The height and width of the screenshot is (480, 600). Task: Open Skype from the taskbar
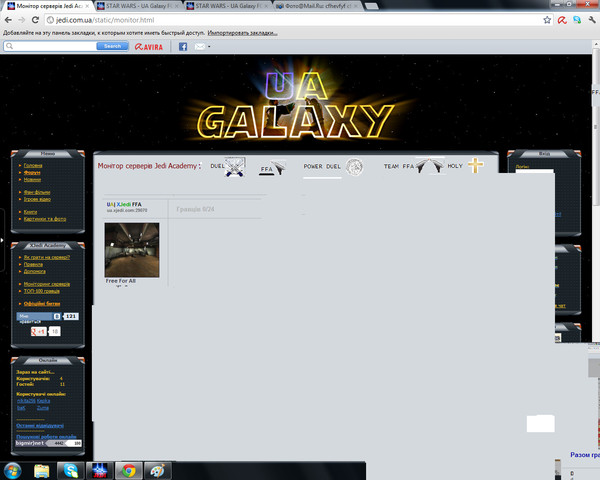pyautogui.click(x=71, y=470)
